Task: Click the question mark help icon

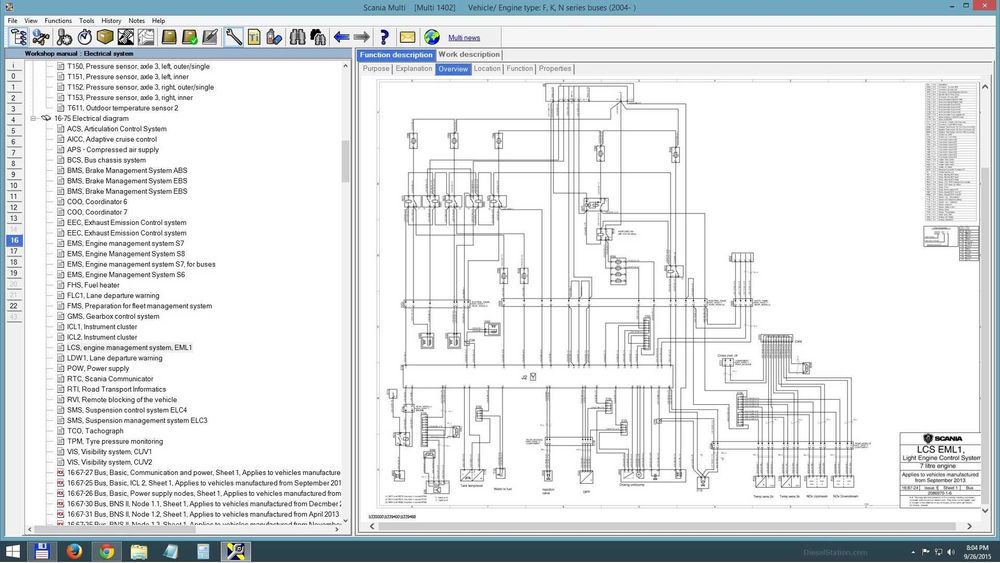Action: (x=383, y=37)
